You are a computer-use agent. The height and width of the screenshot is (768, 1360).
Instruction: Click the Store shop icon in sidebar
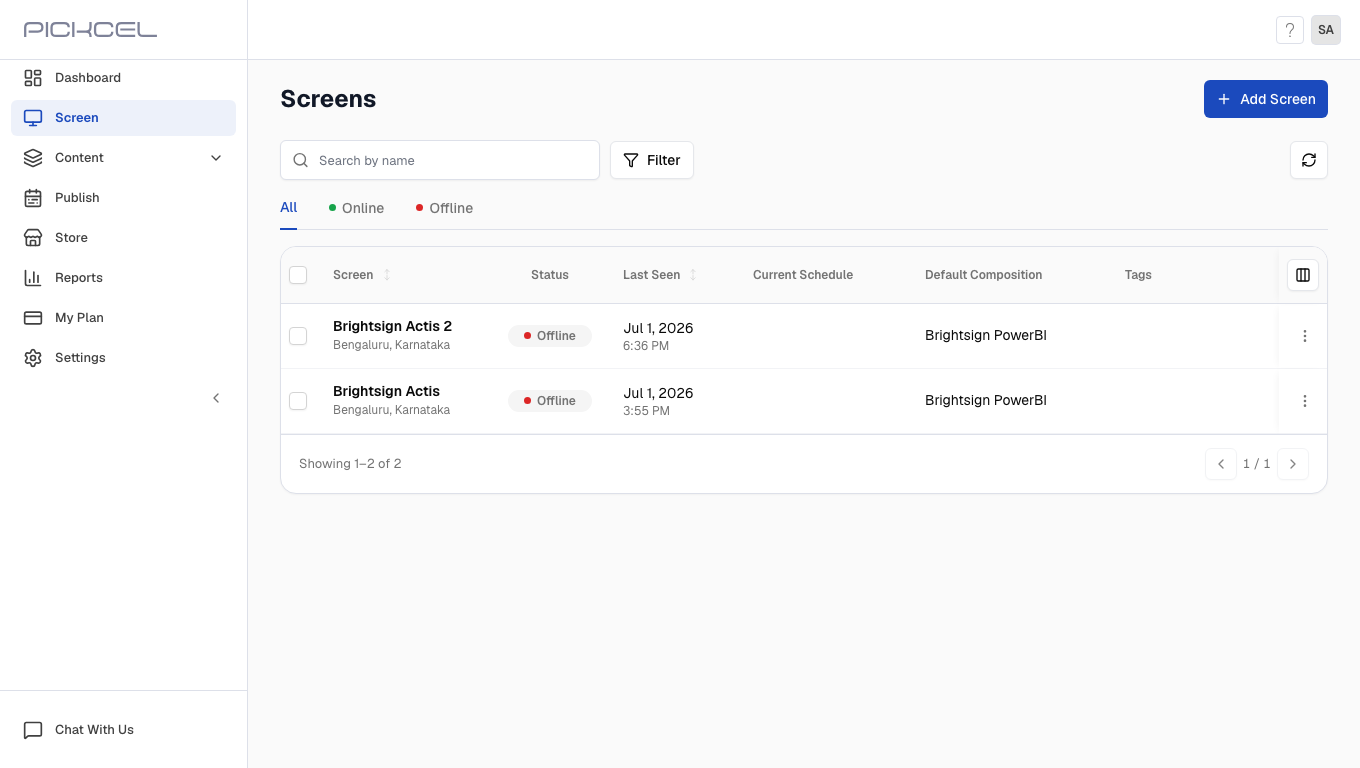(x=33, y=238)
